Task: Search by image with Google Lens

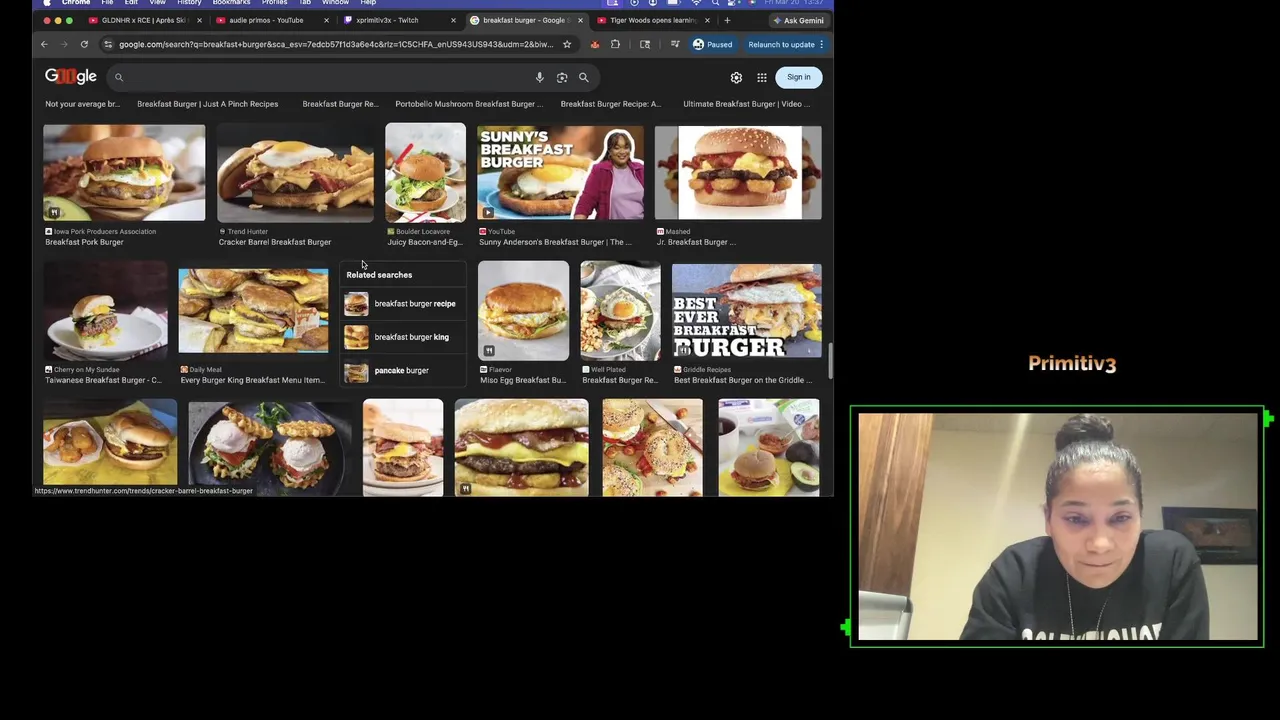Action: point(562,77)
